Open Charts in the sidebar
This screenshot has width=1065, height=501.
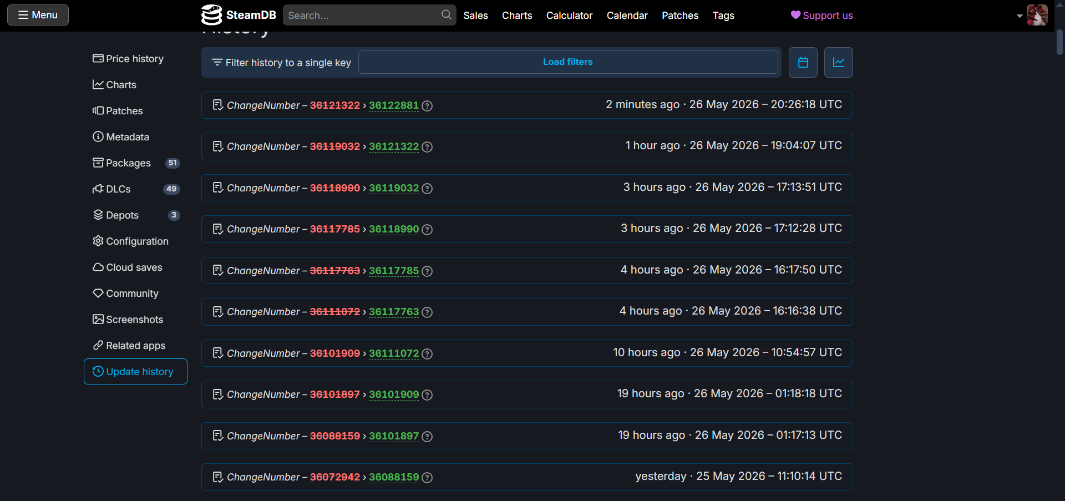click(x=115, y=85)
